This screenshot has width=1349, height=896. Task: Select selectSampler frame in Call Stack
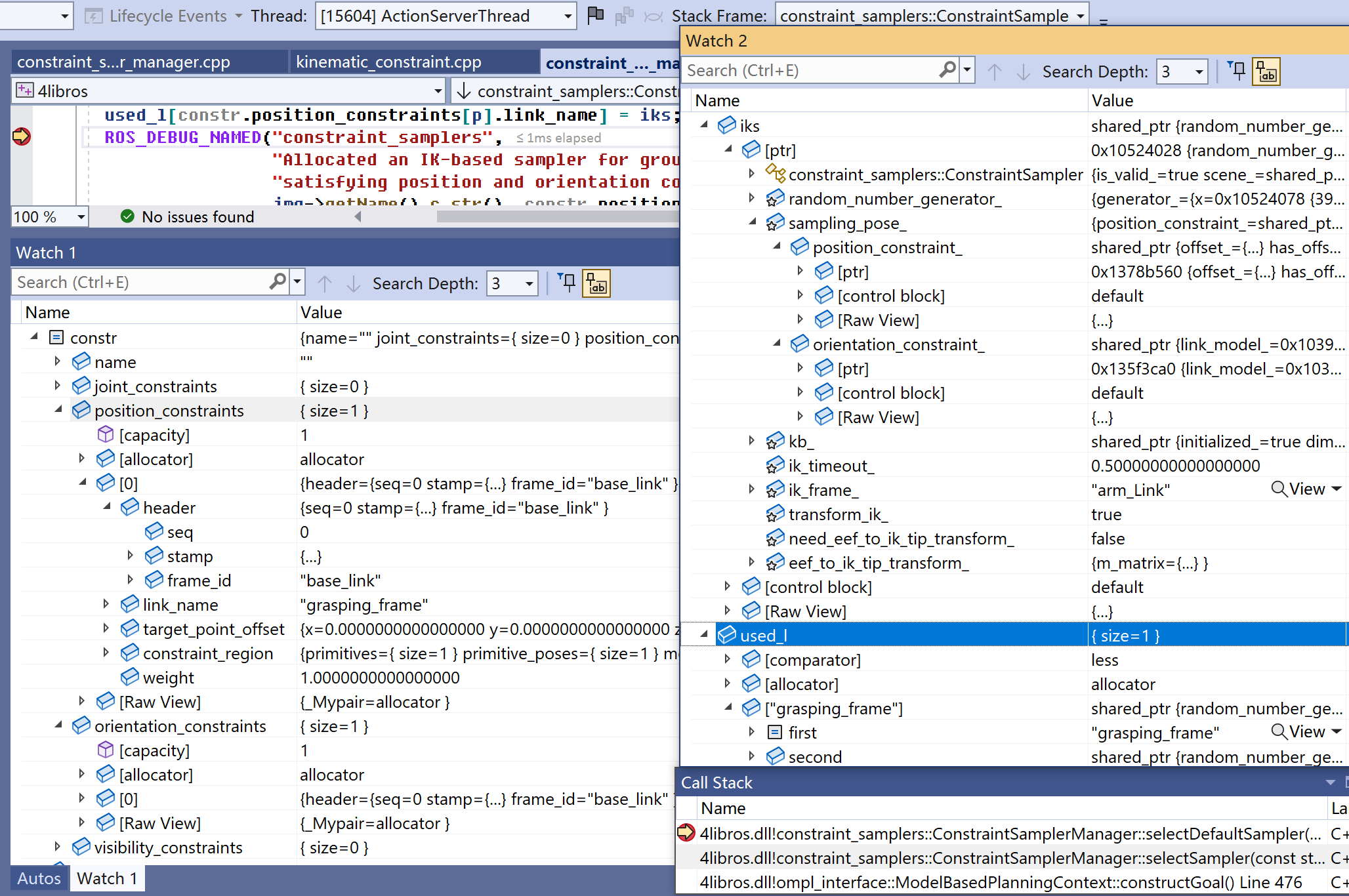pos(1010,858)
